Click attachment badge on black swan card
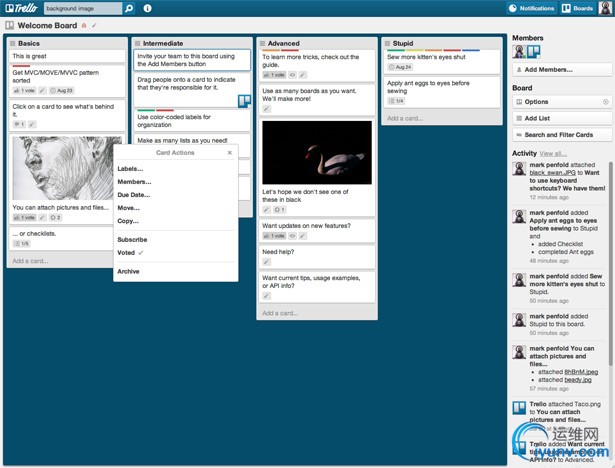 279,210
